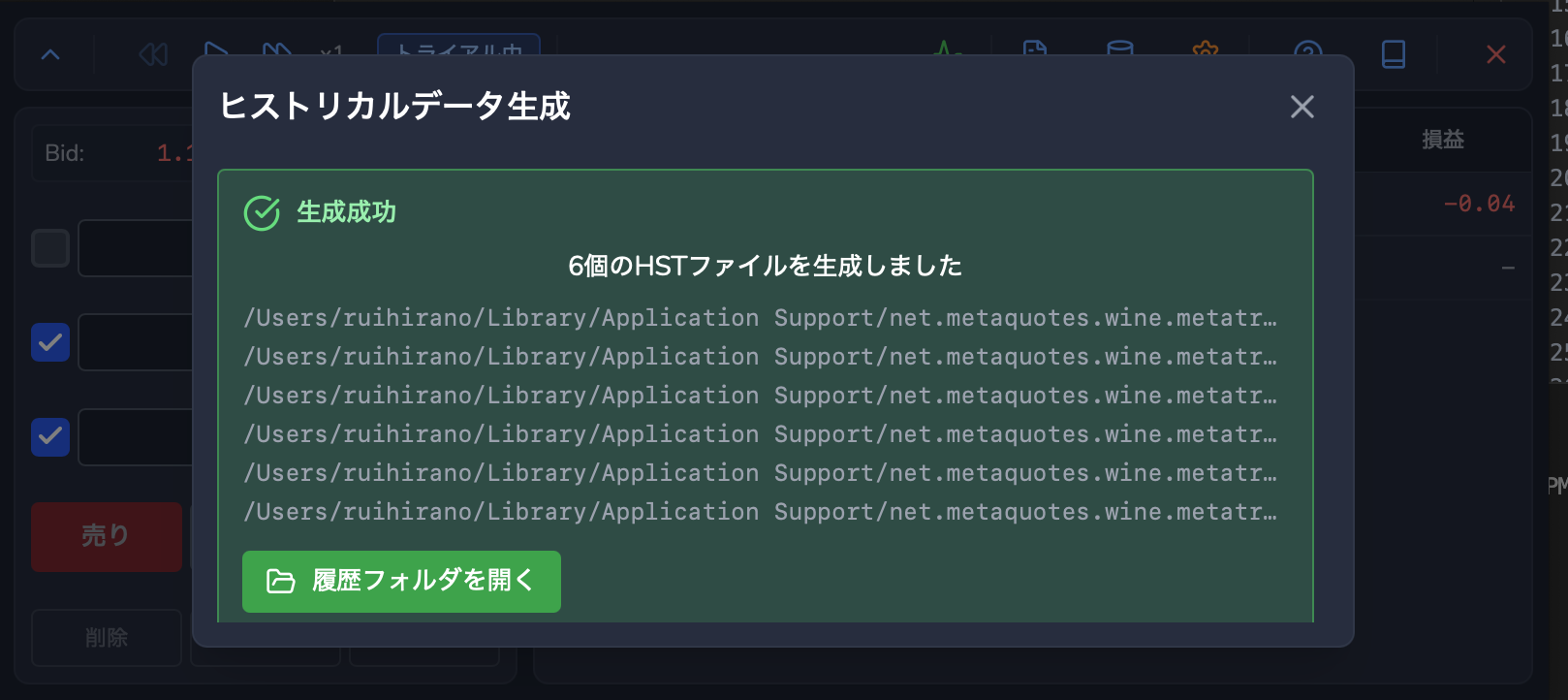Click the 6個のHSTファイルを生成しました message
The height and width of the screenshot is (700, 1568).
click(765, 266)
